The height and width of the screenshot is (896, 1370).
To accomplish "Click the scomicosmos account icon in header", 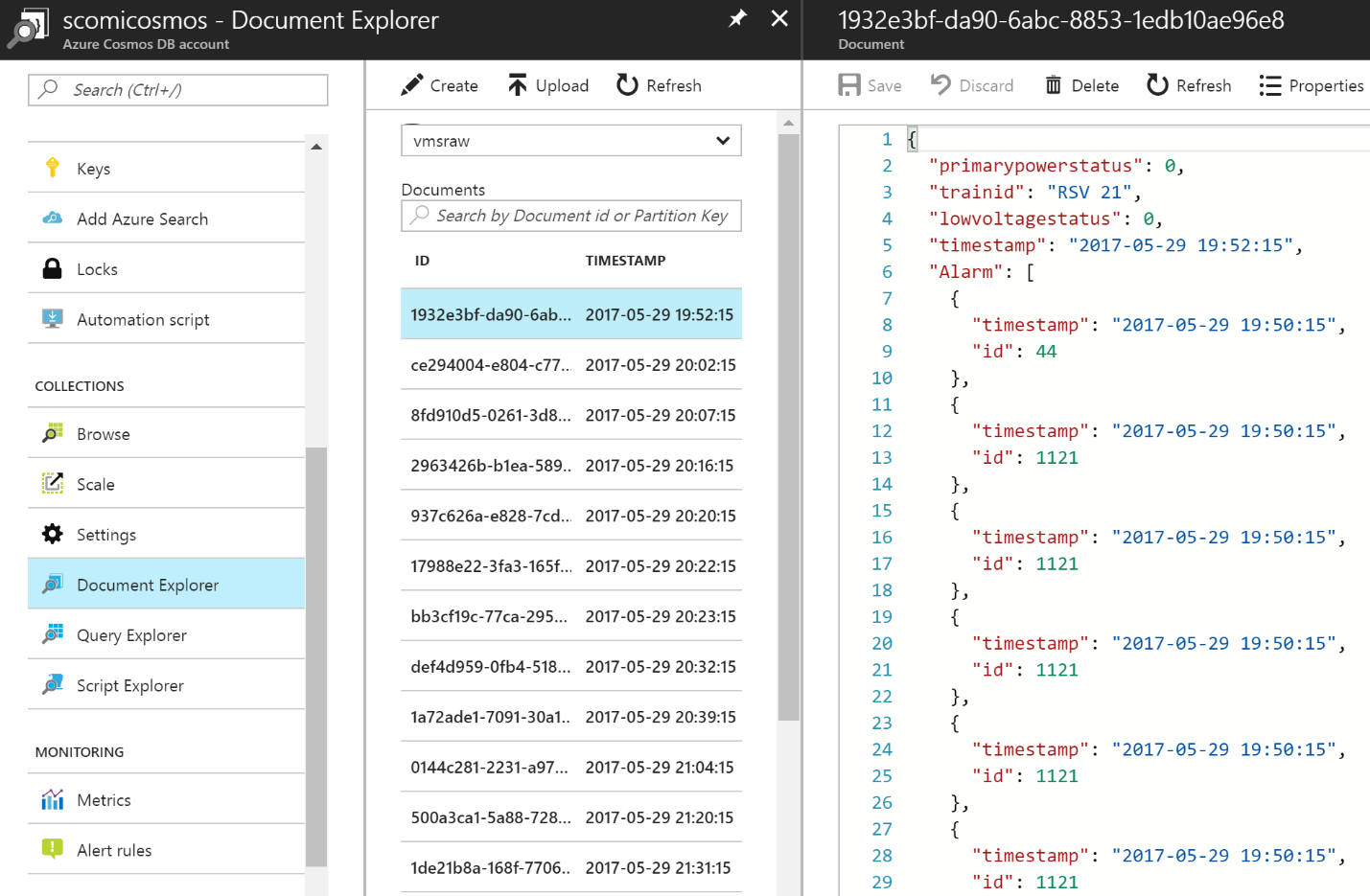I will coord(26,29).
